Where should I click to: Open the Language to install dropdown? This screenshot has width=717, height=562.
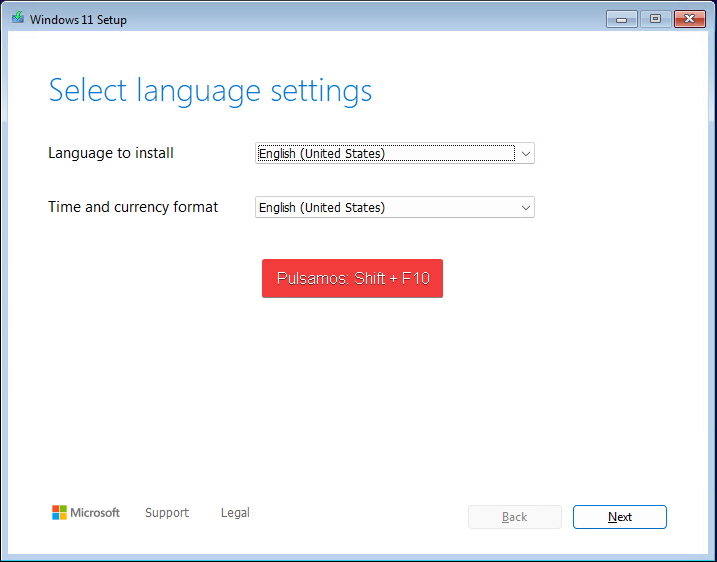tap(395, 153)
